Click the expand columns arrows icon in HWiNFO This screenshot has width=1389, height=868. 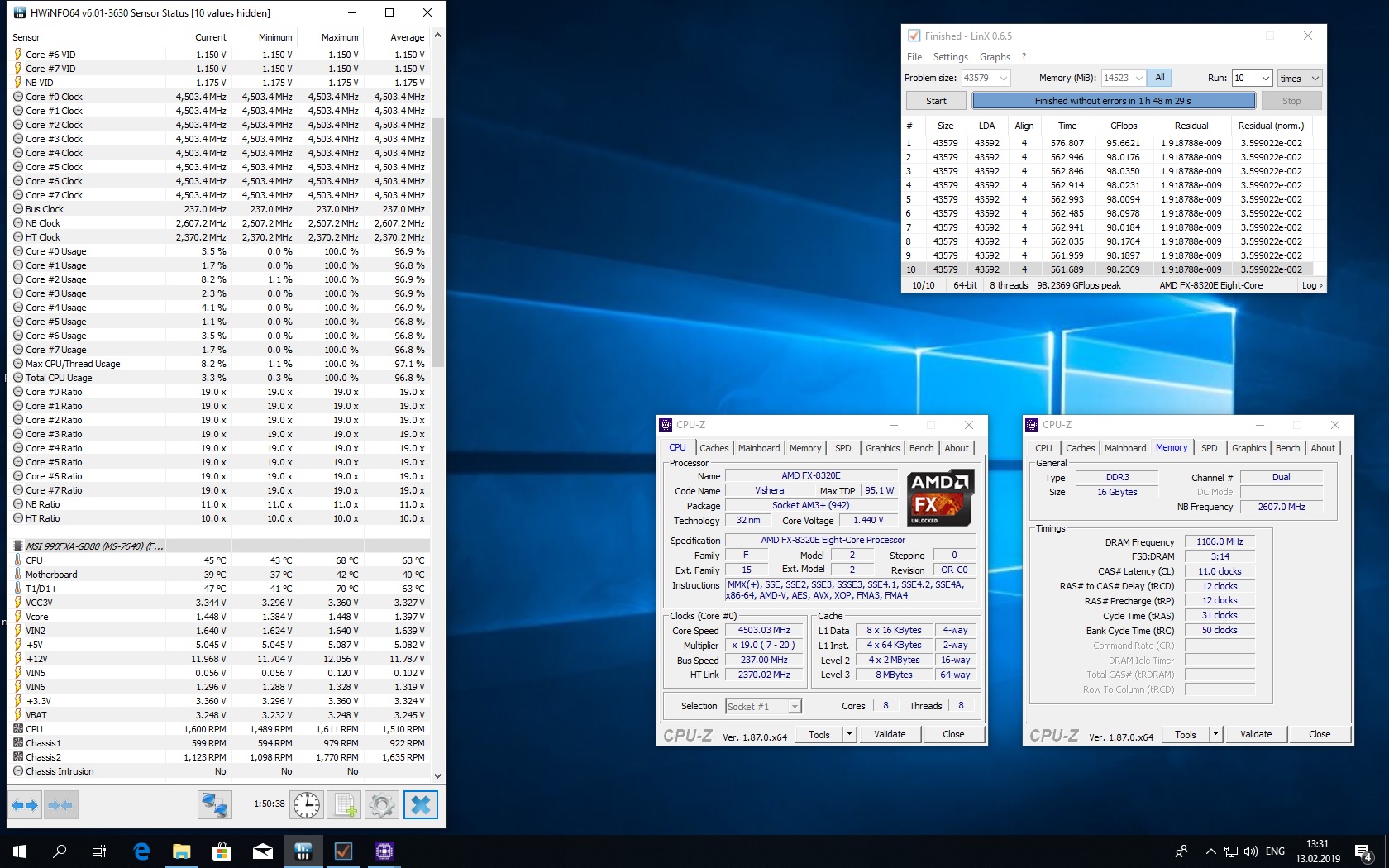click(x=25, y=804)
